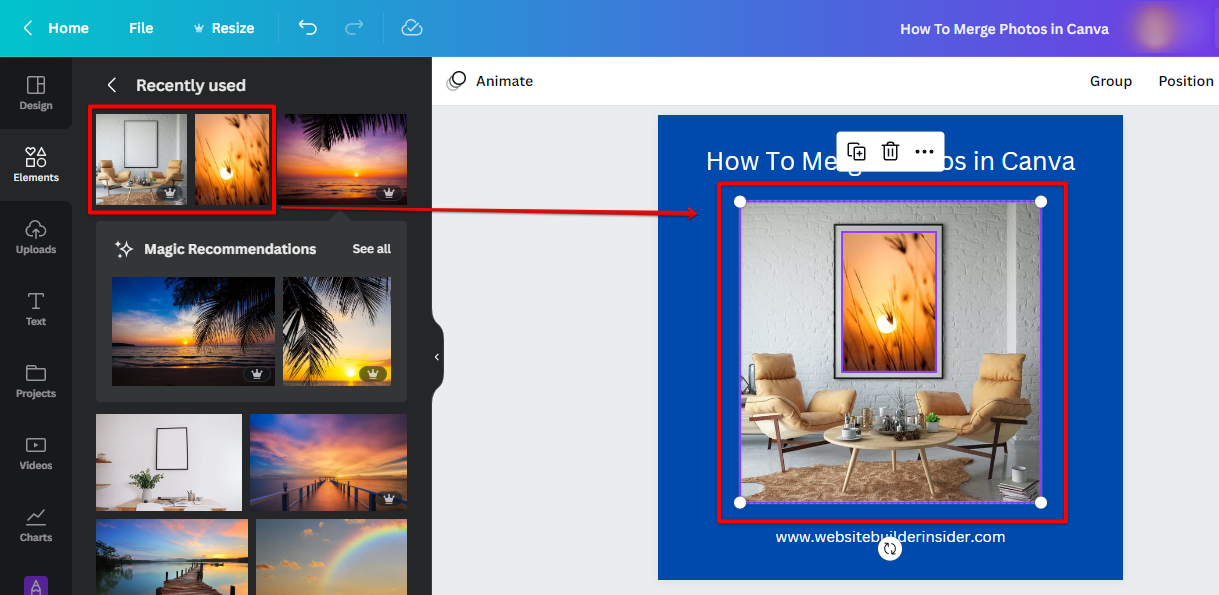Open the three-dot more options menu
This screenshot has width=1219, height=595.
[924, 151]
